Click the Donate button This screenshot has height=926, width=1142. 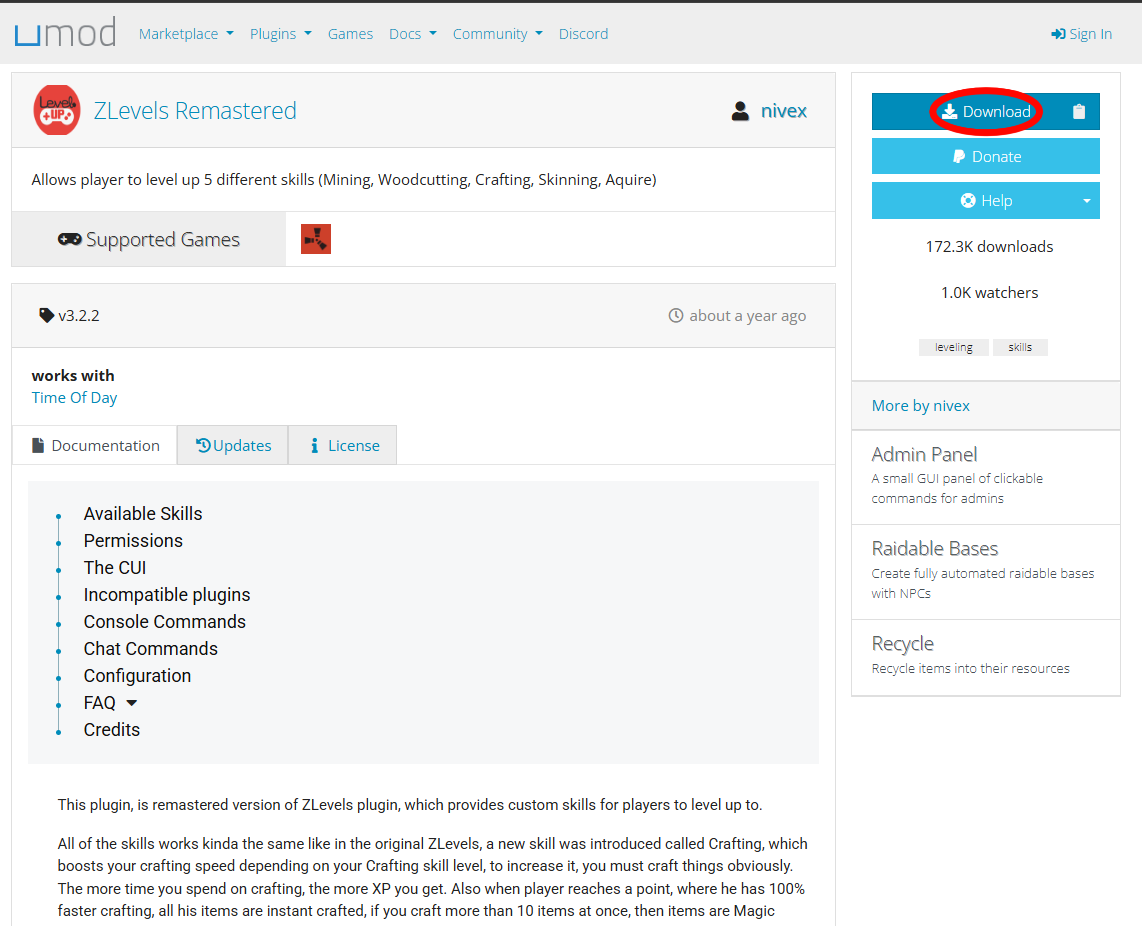[x=985, y=156]
